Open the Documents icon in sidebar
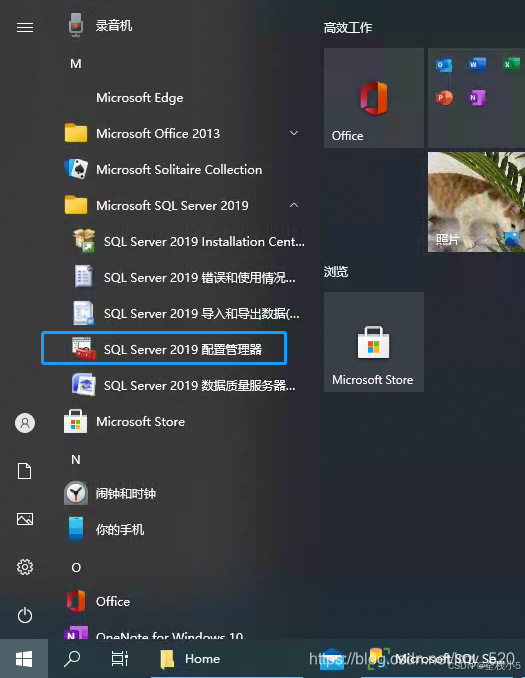 (x=25, y=471)
